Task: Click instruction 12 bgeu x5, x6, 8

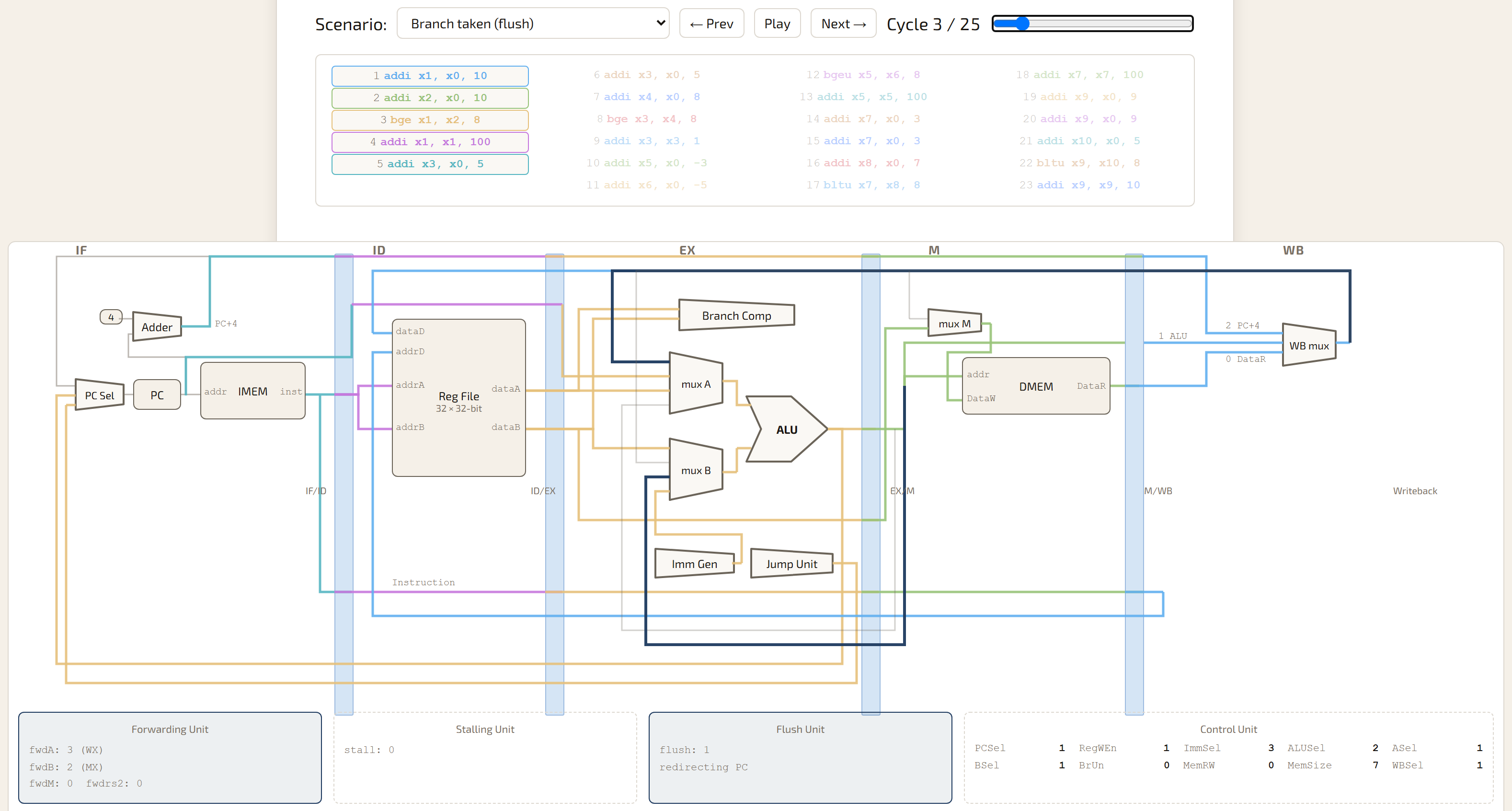Action: click(863, 75)
